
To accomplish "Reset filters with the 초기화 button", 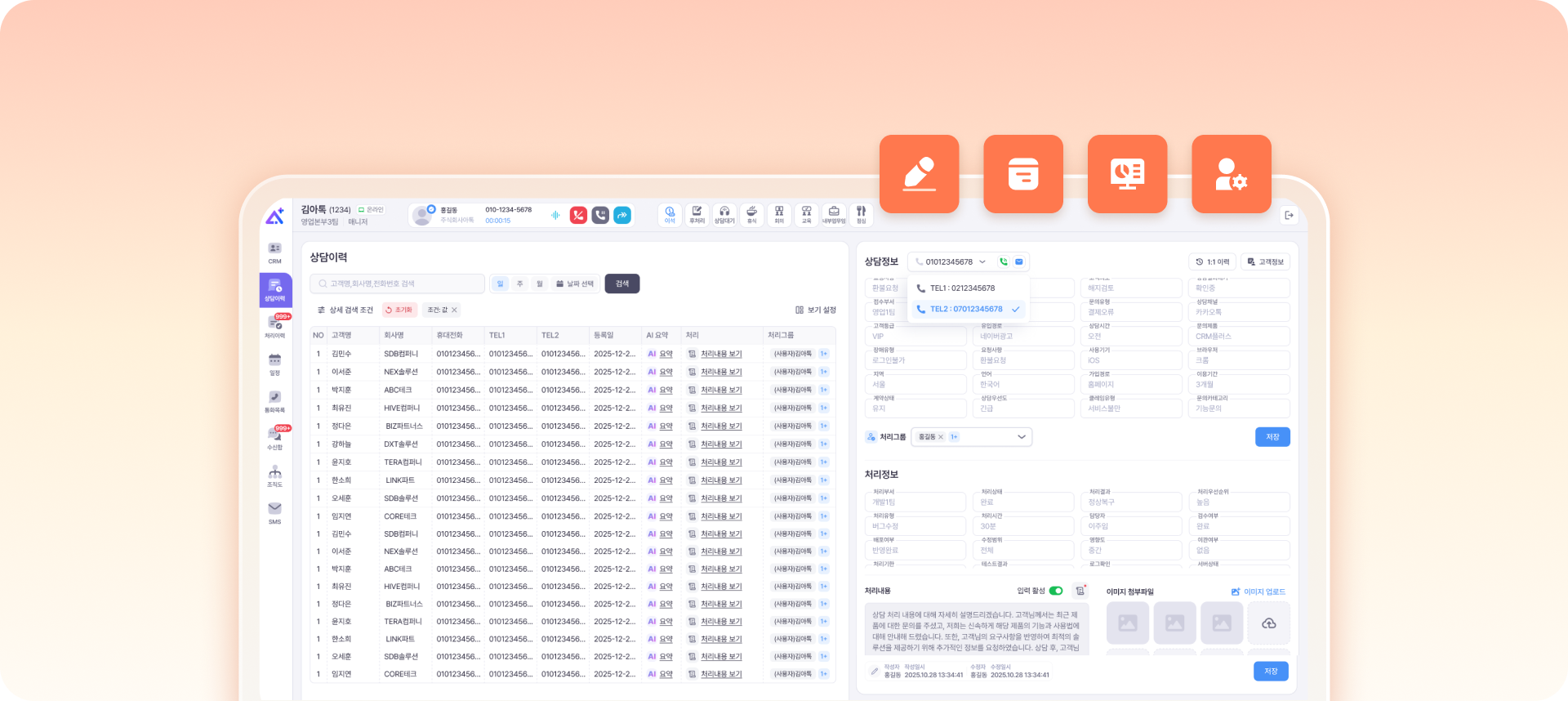I will pos(400,310).
